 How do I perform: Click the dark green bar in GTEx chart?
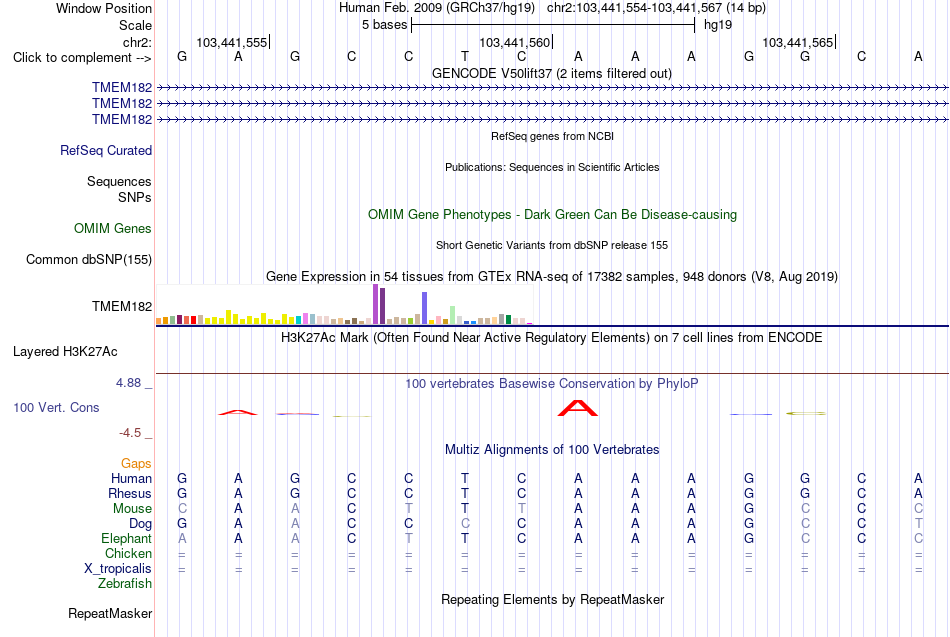(x=508, y=319)
